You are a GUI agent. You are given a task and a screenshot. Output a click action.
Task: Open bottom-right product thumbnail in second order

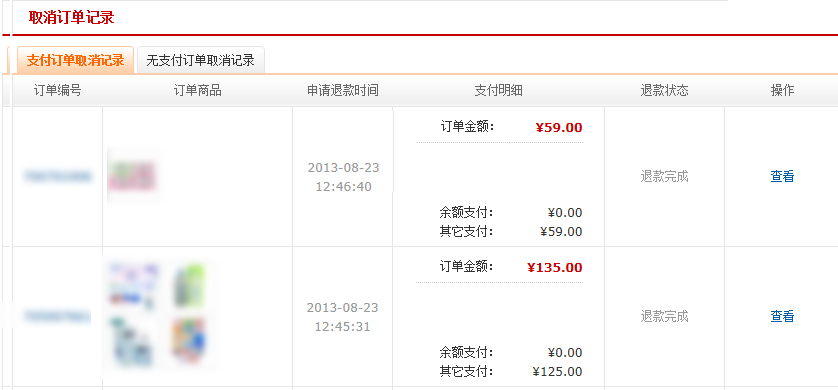point(189,340)
